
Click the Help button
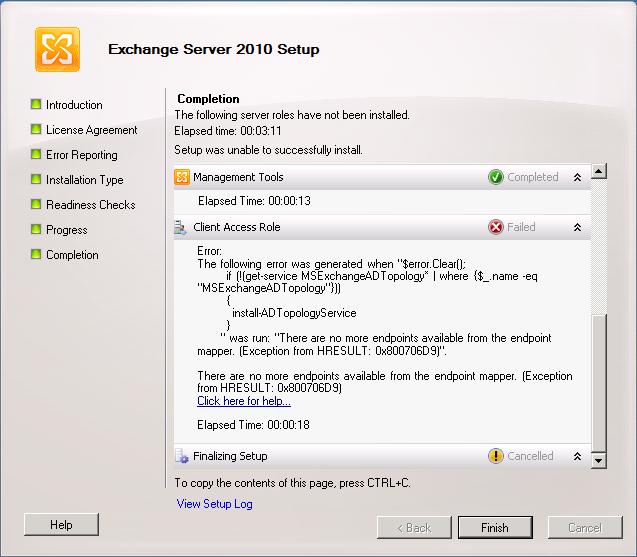61,525
